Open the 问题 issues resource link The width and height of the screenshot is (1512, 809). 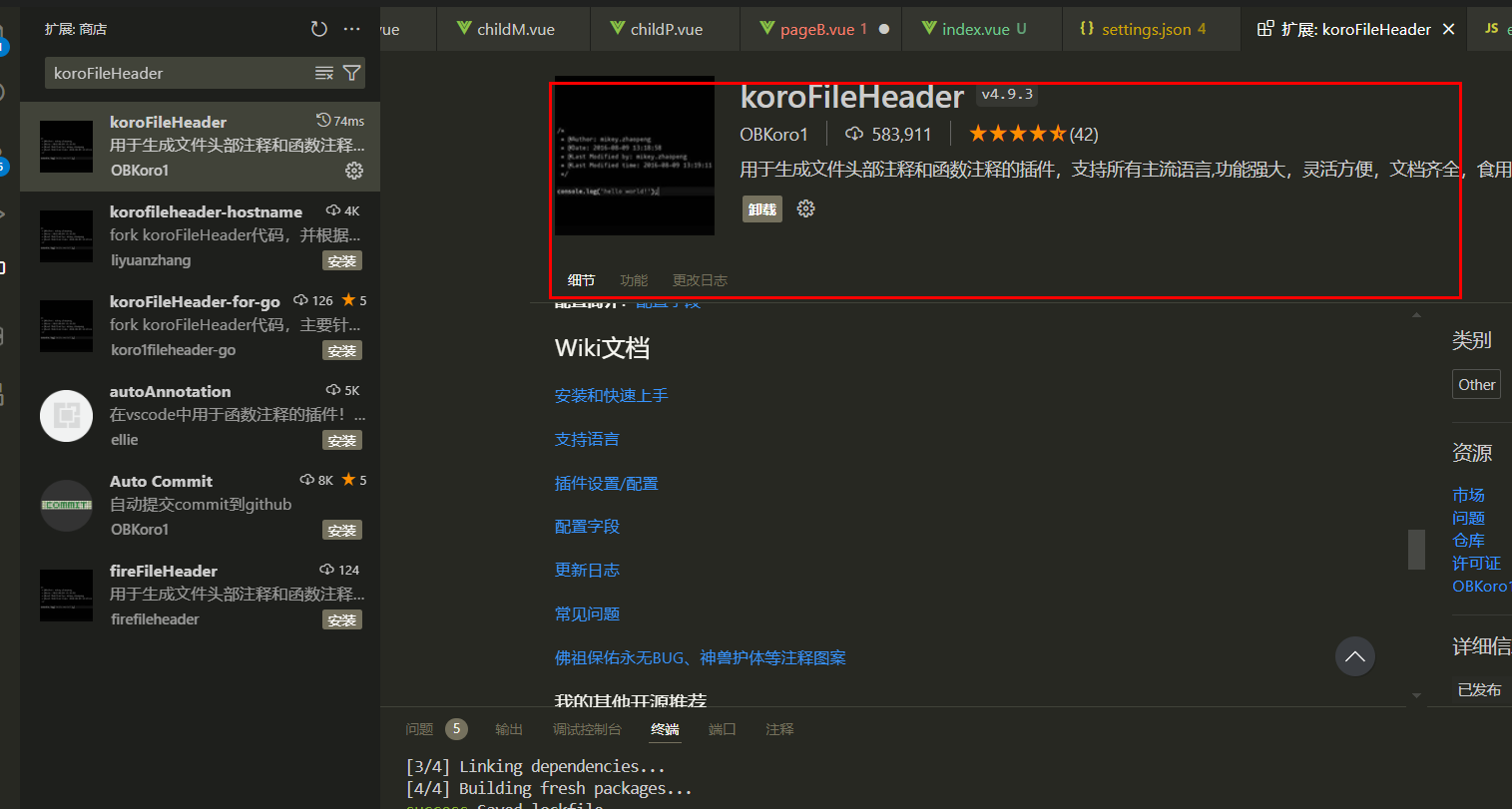(x=1468, y=518)
